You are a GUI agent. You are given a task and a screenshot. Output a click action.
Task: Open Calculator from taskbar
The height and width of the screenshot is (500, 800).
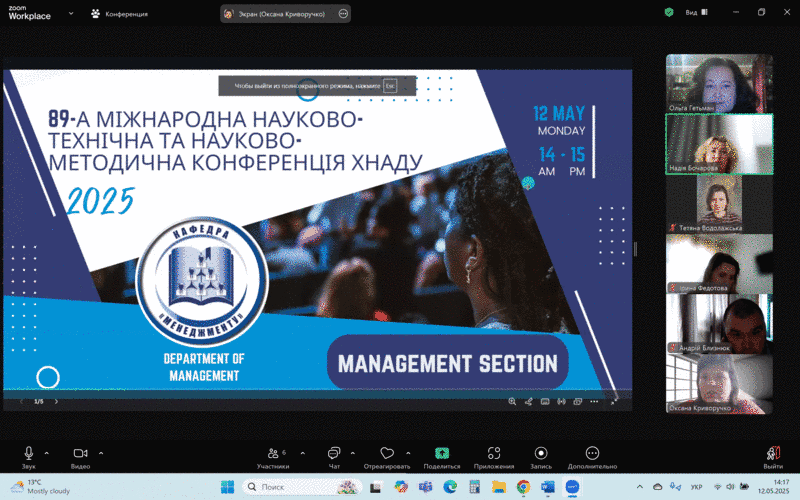pyautogui.click(x=474, y=487)
